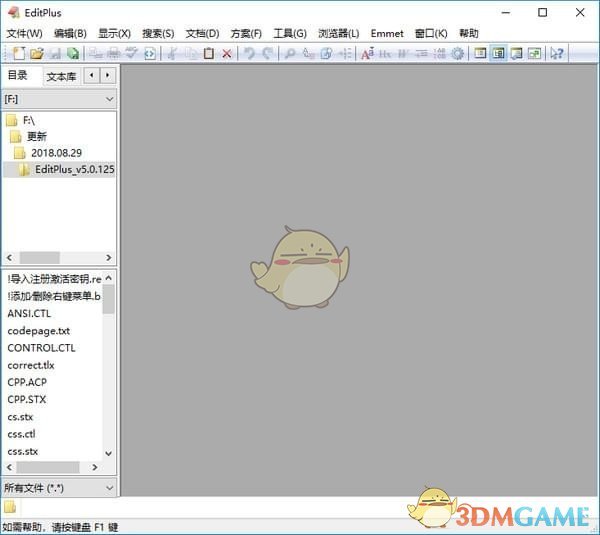Click the Save disk icon
Viewport: 600px width, 535px height.
tap(55, 53)
